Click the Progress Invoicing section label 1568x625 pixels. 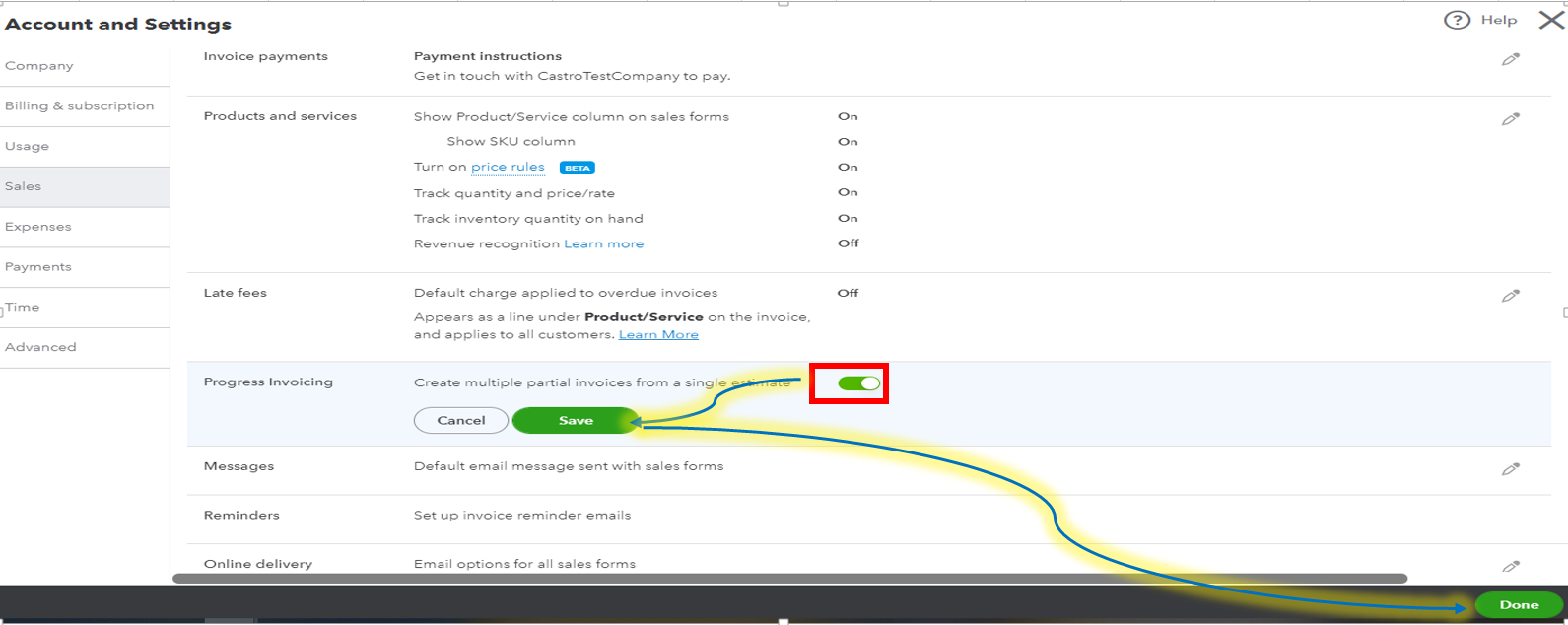(x=268, y=382)
